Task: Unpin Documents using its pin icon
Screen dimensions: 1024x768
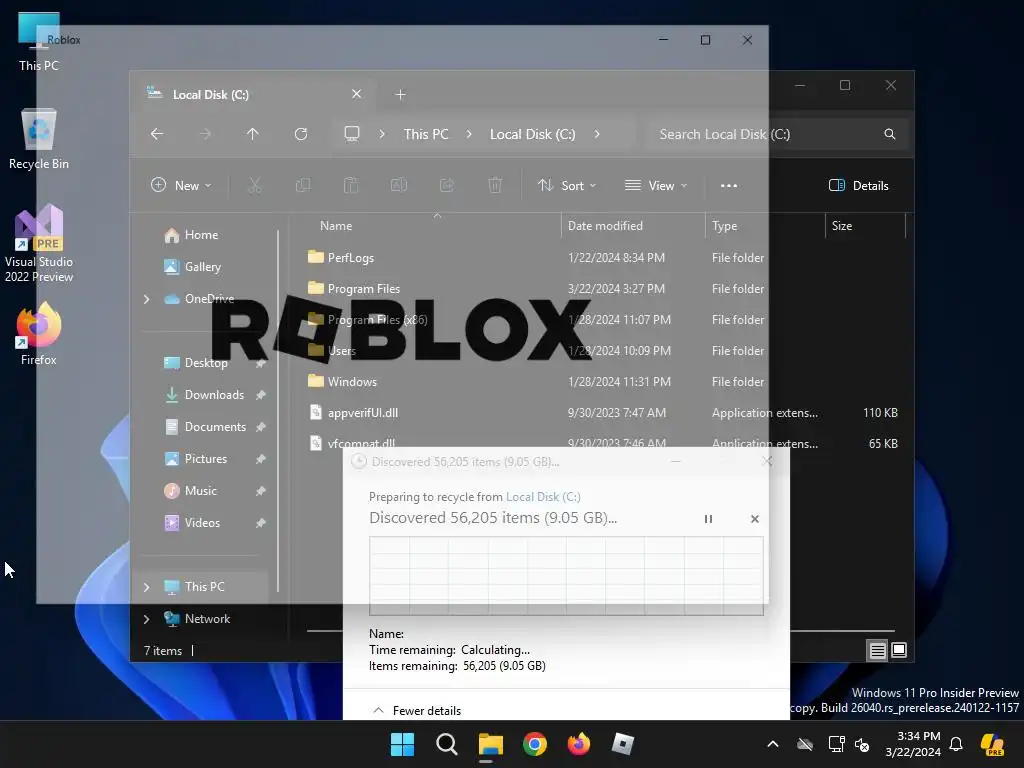Action: [x=261, y=427]
